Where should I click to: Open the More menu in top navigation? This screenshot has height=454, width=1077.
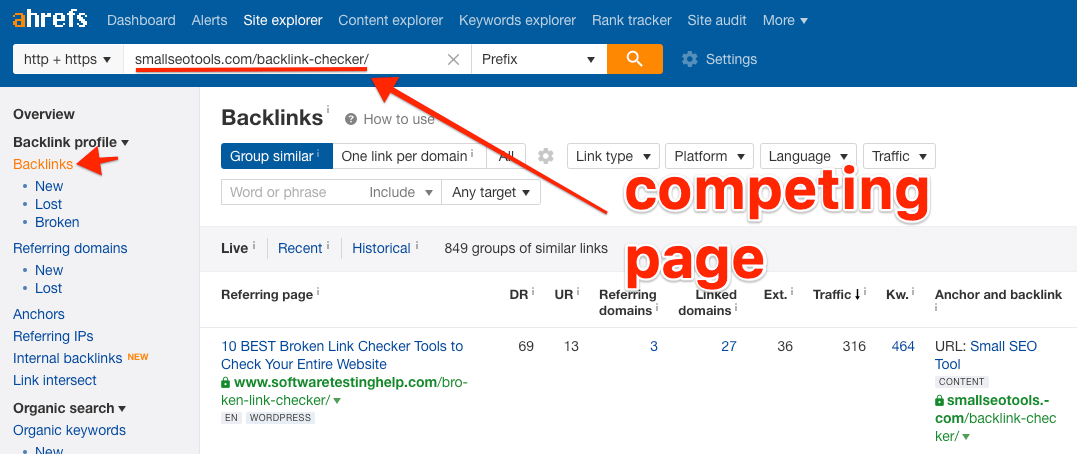point(785,21)
